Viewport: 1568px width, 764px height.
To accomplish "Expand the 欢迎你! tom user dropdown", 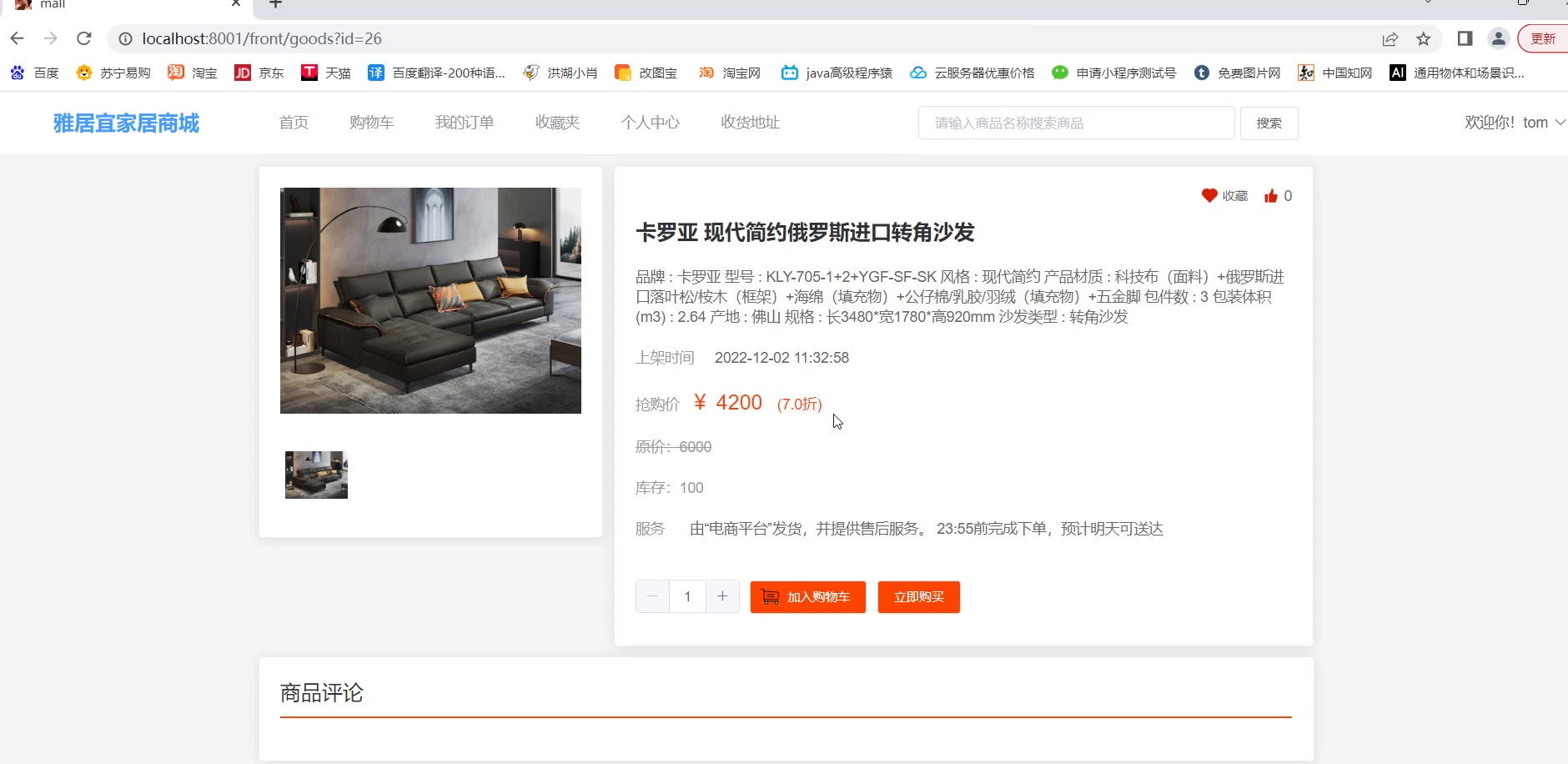I will (x=1515, y=123).
